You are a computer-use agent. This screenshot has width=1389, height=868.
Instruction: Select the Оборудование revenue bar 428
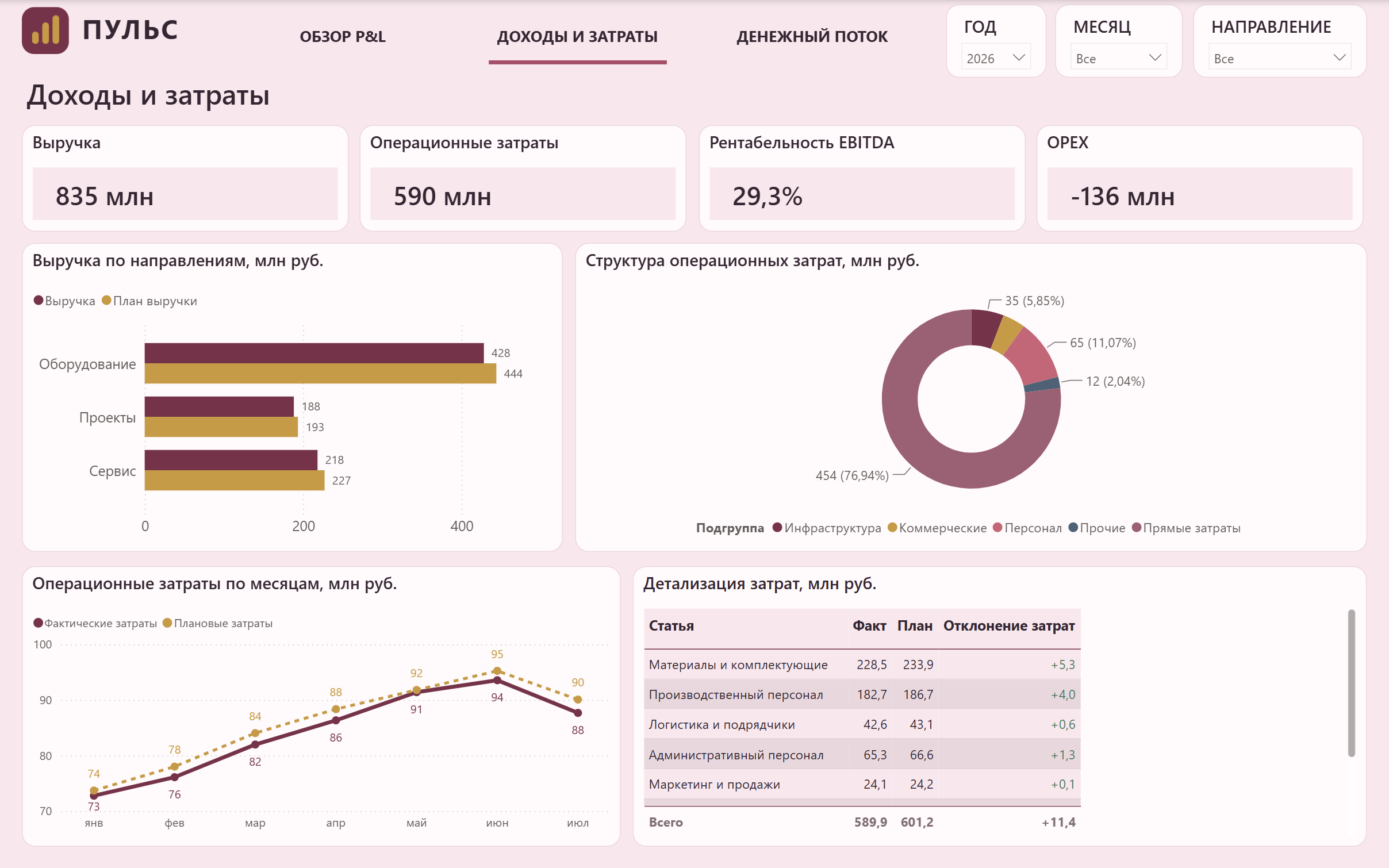point(314,353)
